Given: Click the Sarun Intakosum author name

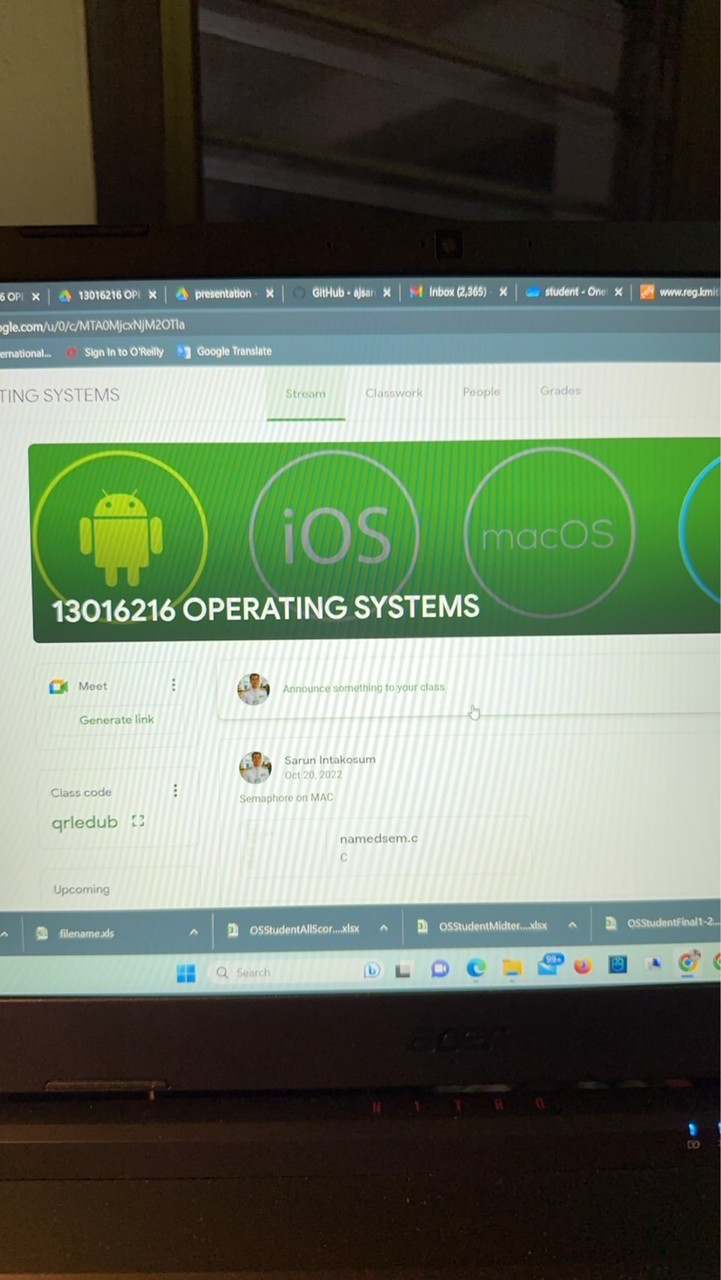Looking at the screenshot, I should pos(330,760).
